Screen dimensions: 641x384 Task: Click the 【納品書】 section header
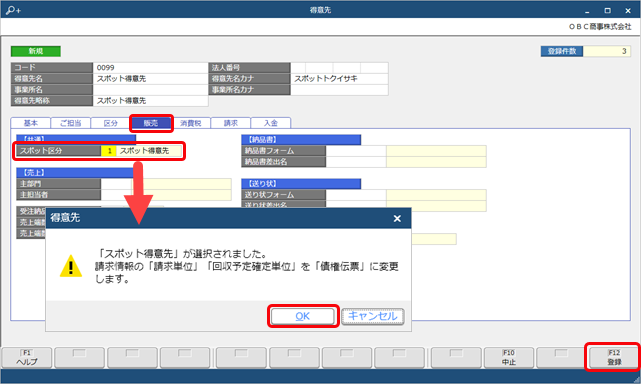[x=301, y=140]
